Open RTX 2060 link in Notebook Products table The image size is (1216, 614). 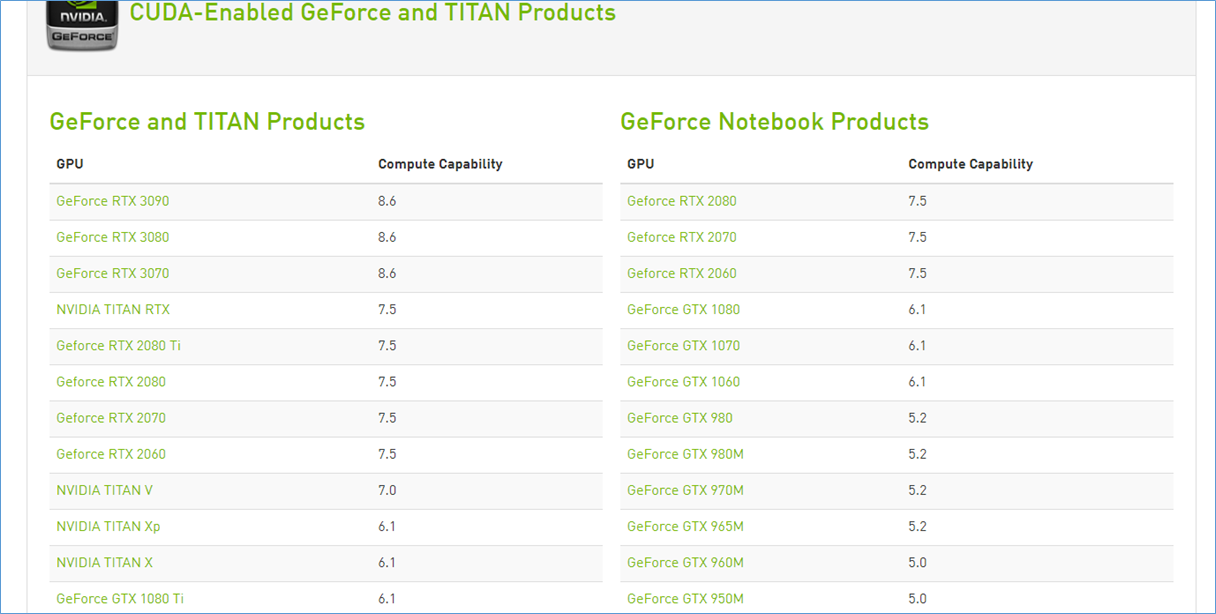pyautogui.click(x=682, y=273)
